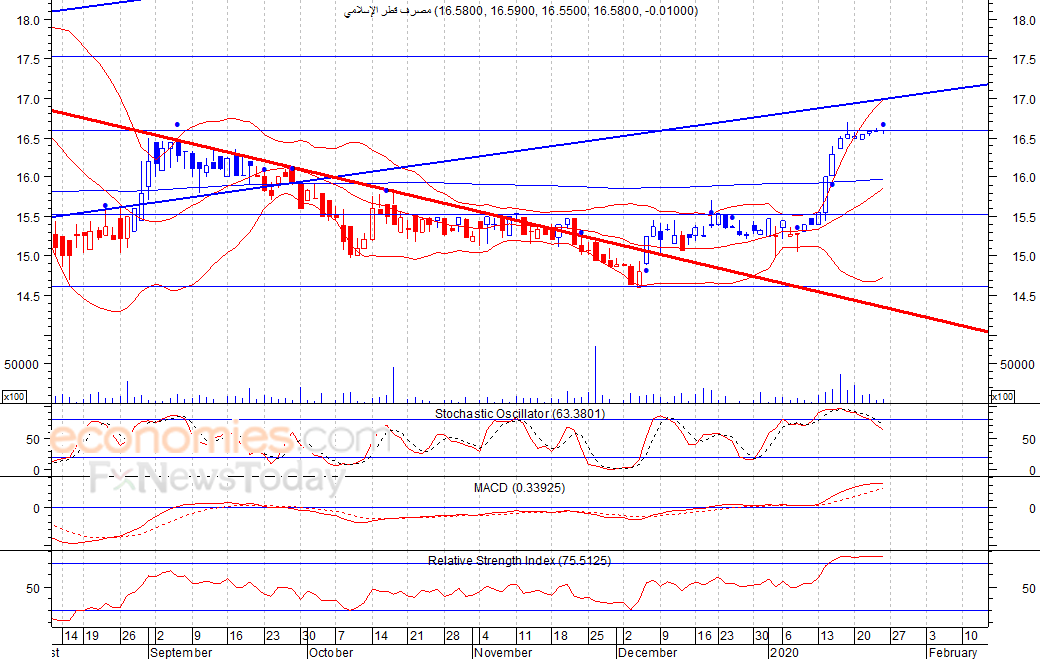The width and height of the screenshot is (1040, 659).
Task: Click date label 26 before September
Action: (128, 636)
